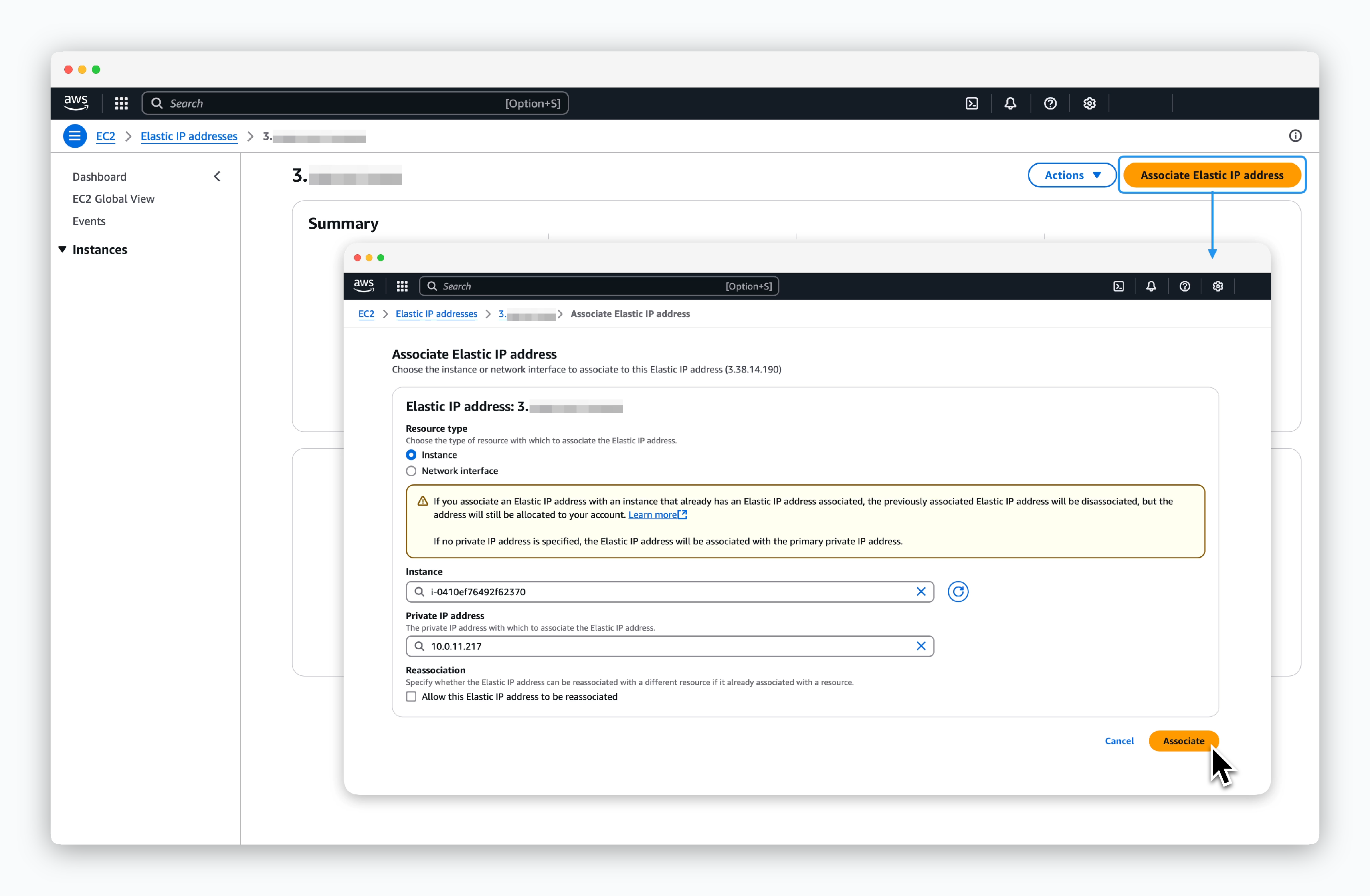Click Associate Elastic IP address orange button
1370x896 pixels.
tap(1212, 175)
